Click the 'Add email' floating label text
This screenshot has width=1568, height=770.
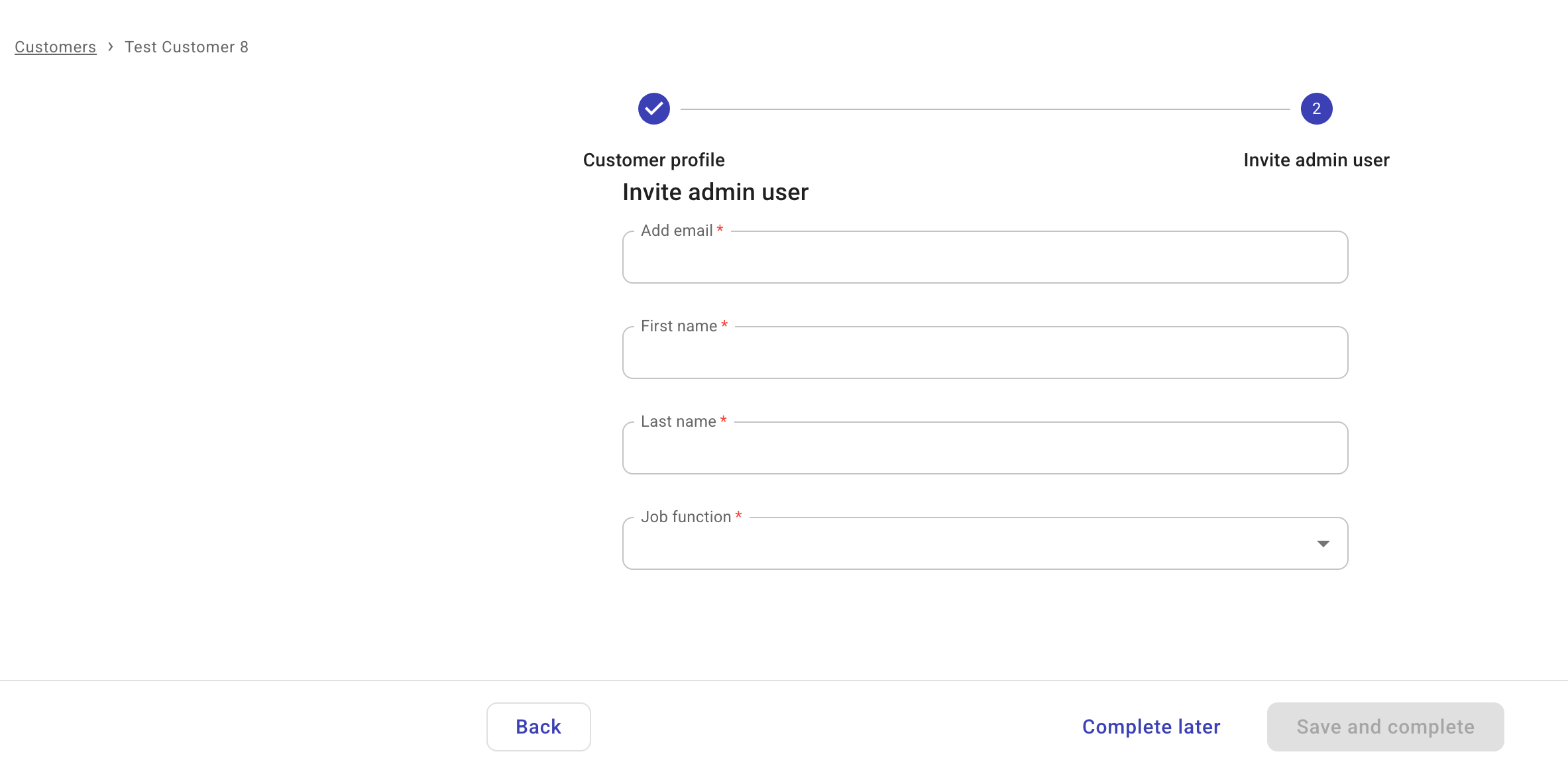pos(676,231)
